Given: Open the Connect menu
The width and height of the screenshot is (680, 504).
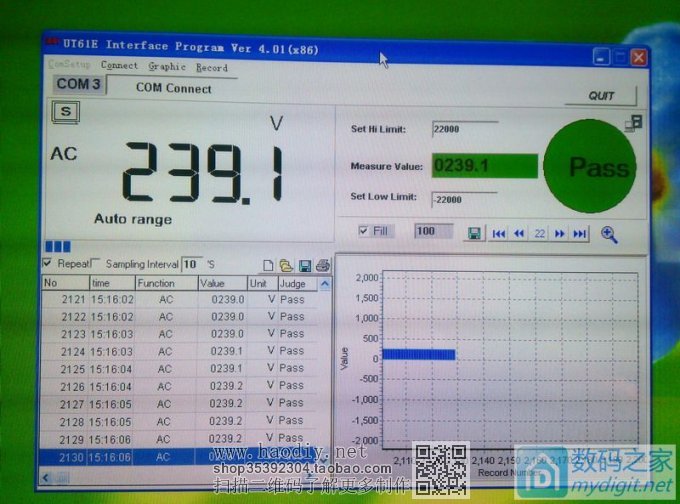Looking at the screenshot, I should point(119,66).
